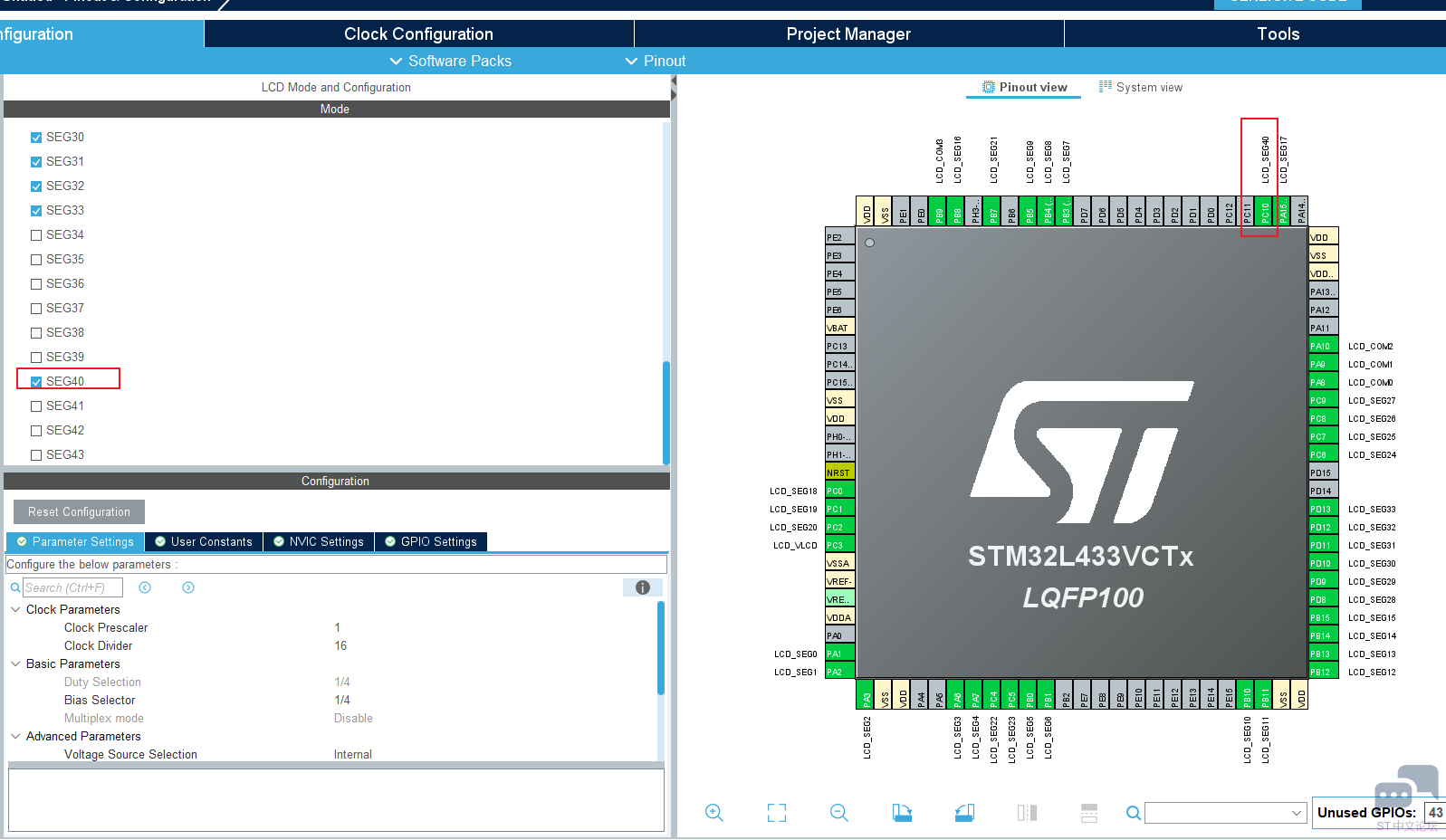The width and height of the screenshot is (1446, 840).
Task: Rotate the chip clockwise
Action: [x=902, y=813]
